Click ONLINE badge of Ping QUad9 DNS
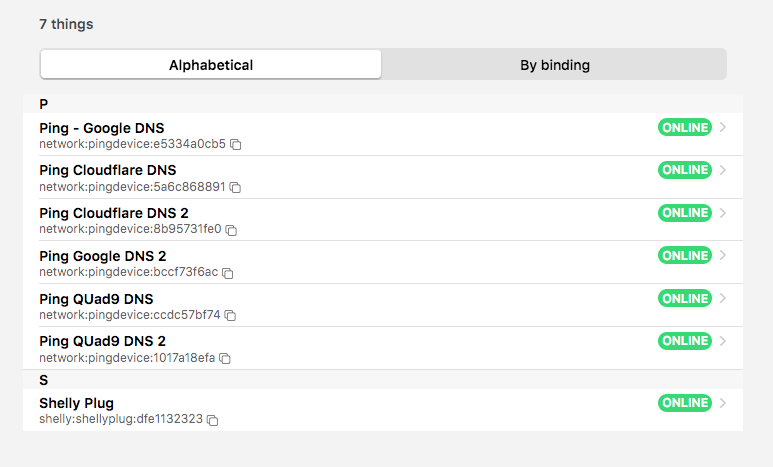Image resolution: width=773 pixels, height=467 pixels. pyautogui.click(x=684, y=298)
